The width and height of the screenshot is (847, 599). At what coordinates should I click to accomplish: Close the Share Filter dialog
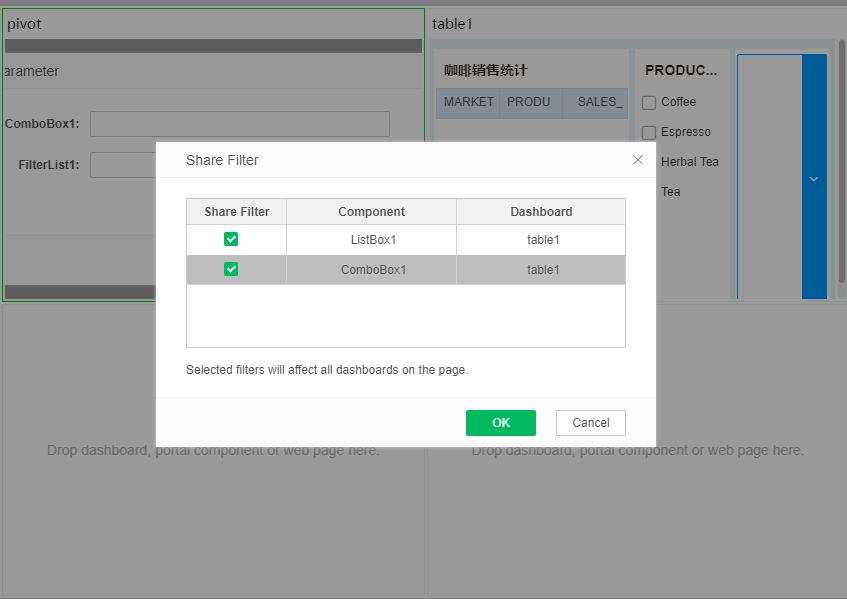638,160
